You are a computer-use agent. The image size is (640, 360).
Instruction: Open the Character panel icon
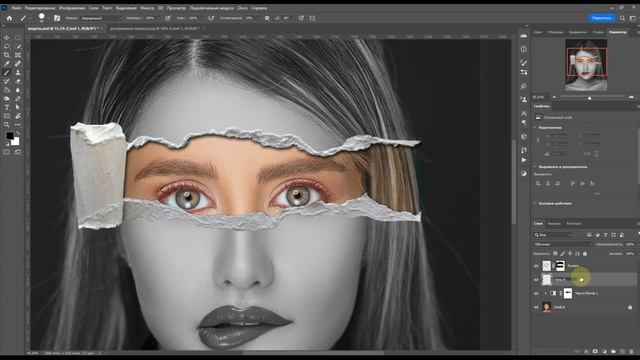[x=524, y=113]
